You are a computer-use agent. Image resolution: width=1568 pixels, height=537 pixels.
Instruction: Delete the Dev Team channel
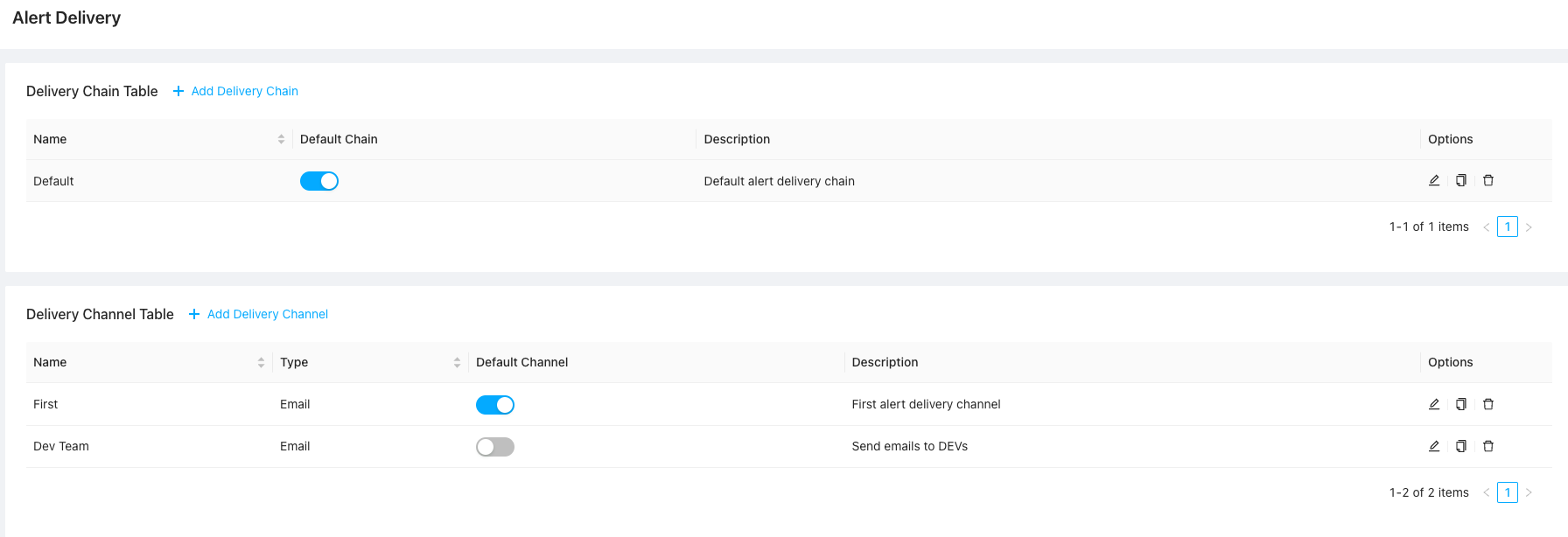(1488, 446)
